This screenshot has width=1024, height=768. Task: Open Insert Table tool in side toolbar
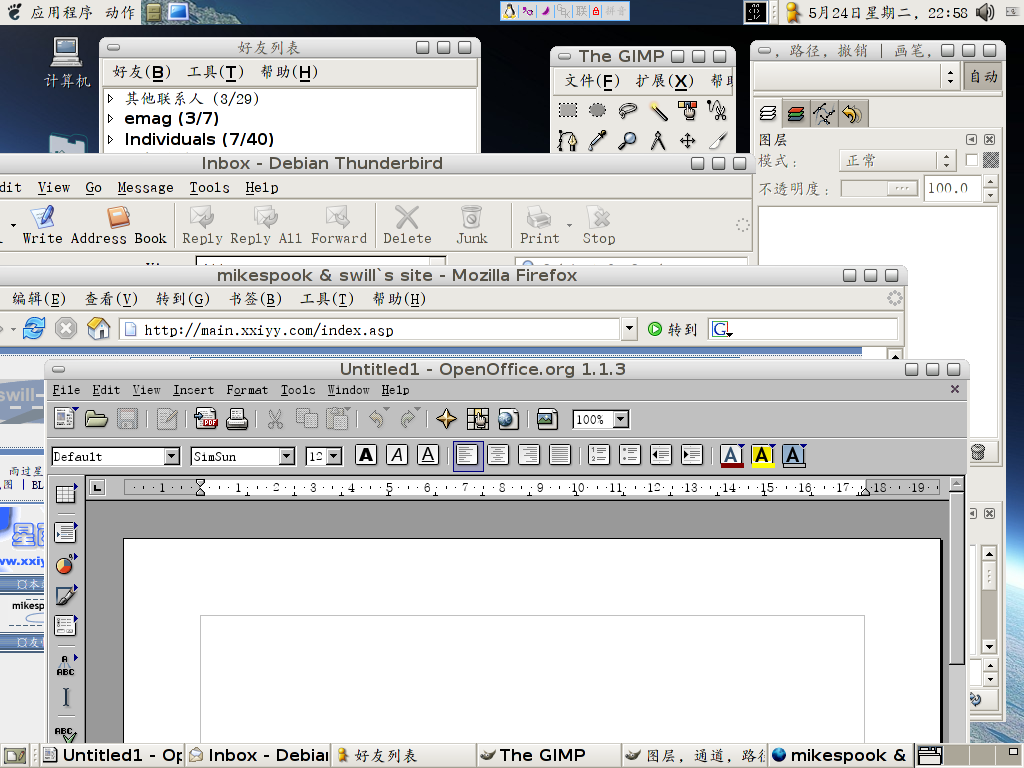pyautogui.click(x=65, y=494)
